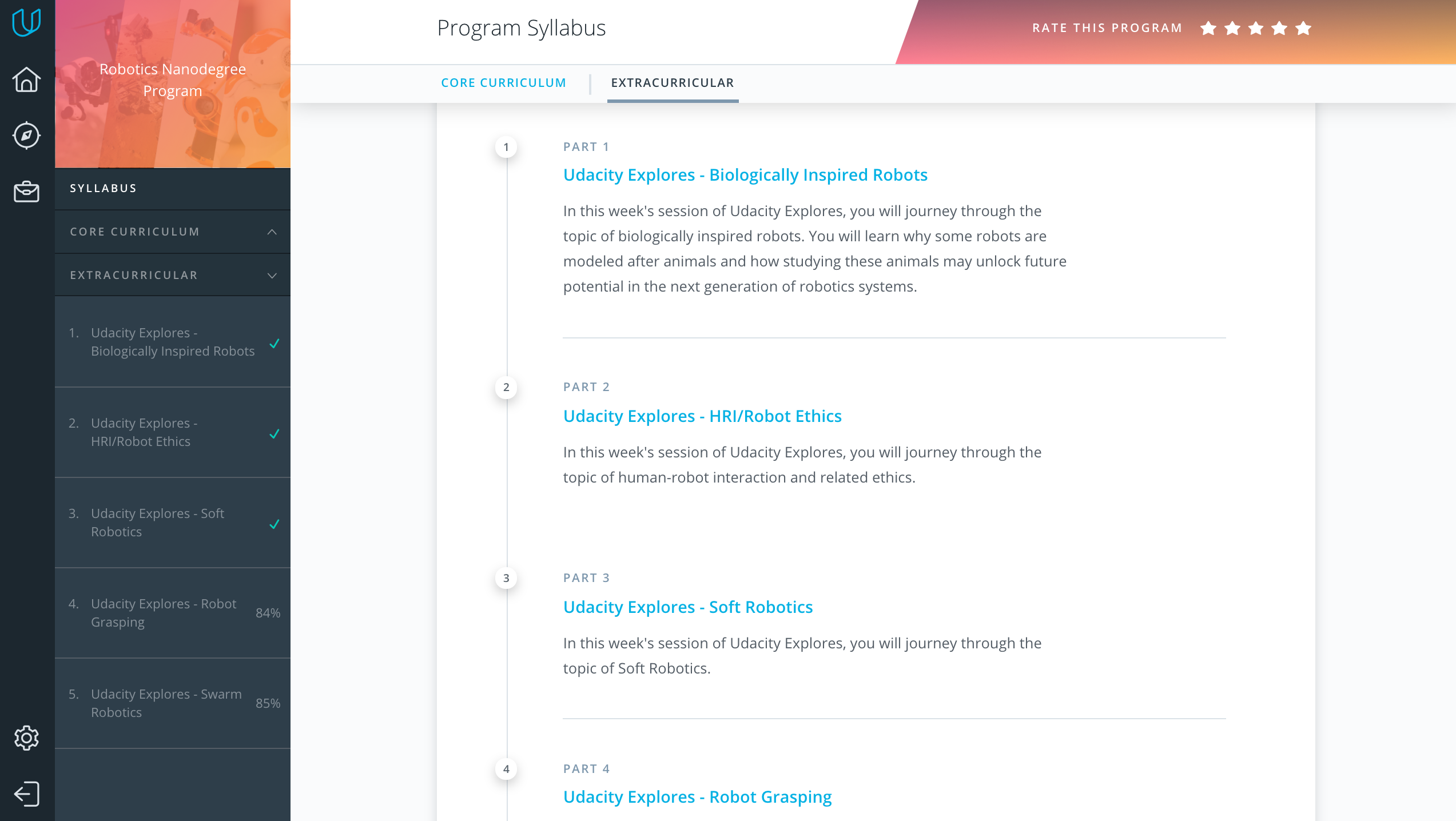Open Udacity Explores - Soft Robotics link

tap(688, 607)
